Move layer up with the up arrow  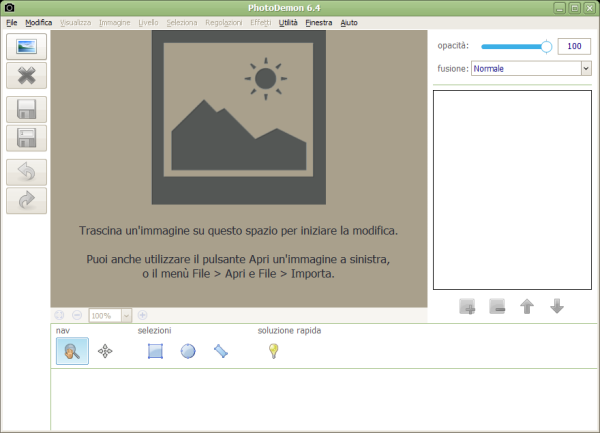pos(527,307)
